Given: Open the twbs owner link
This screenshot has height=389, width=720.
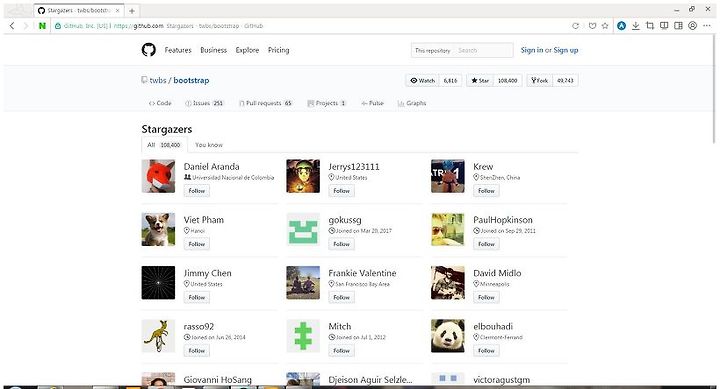Looking at the screenshot, I should (x=158, y=80).
